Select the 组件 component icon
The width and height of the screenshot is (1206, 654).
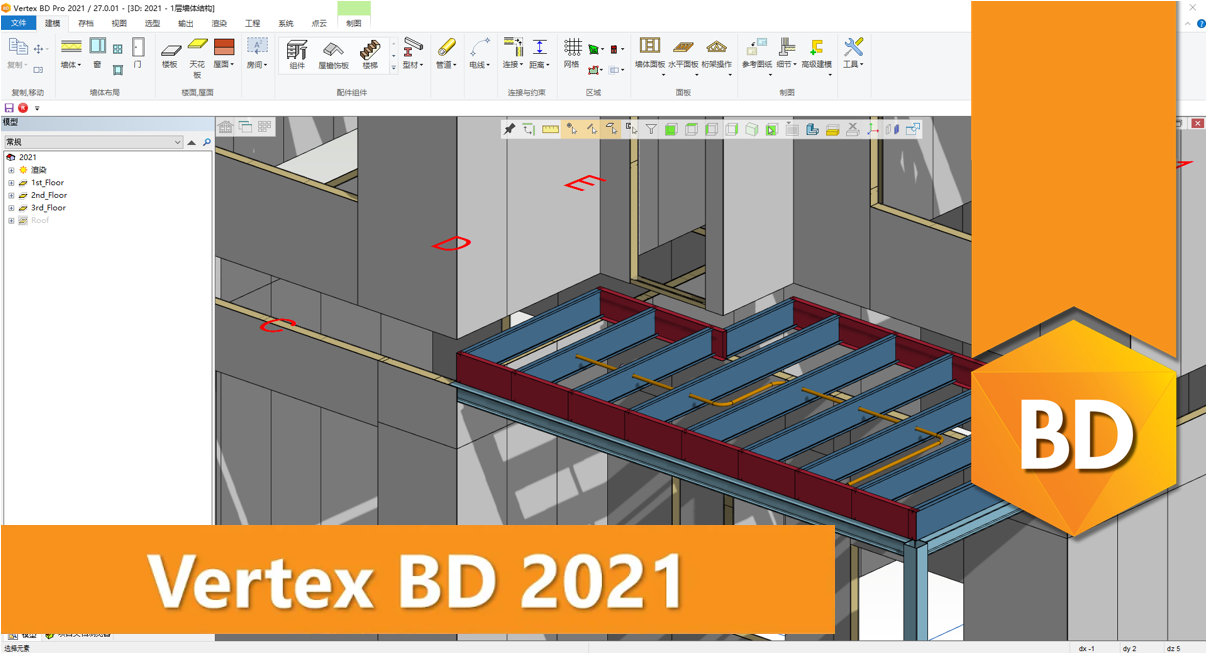point(297,49)
